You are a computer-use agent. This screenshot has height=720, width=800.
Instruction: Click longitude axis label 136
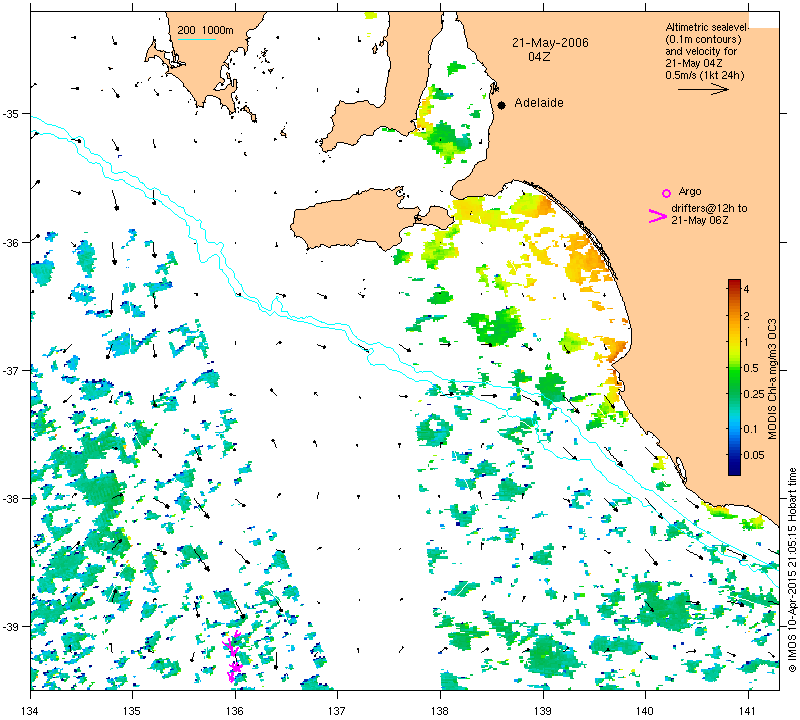coord(235,710)
